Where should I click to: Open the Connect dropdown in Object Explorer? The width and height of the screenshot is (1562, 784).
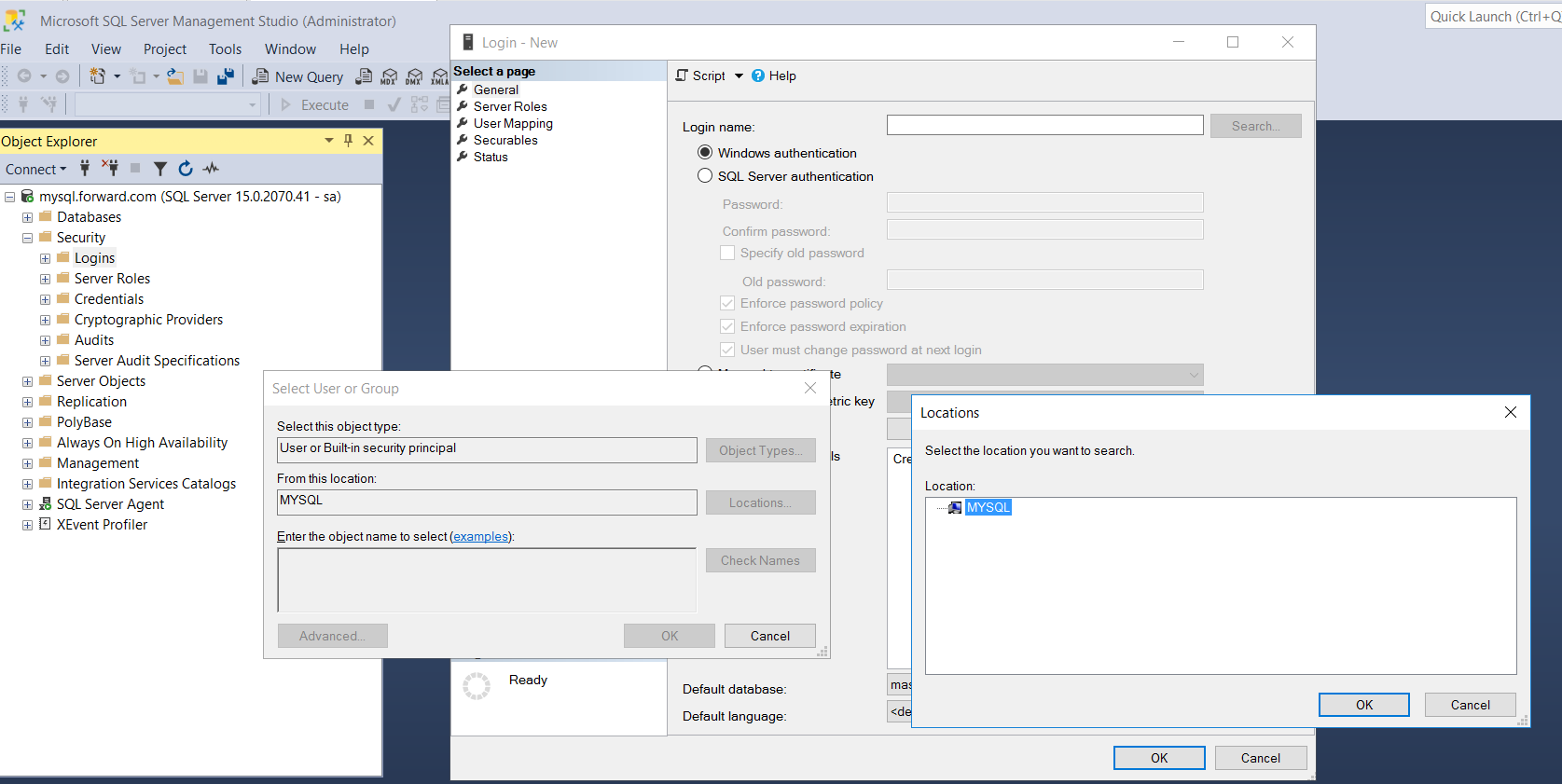pyautogui.click(x=35, y=169)
